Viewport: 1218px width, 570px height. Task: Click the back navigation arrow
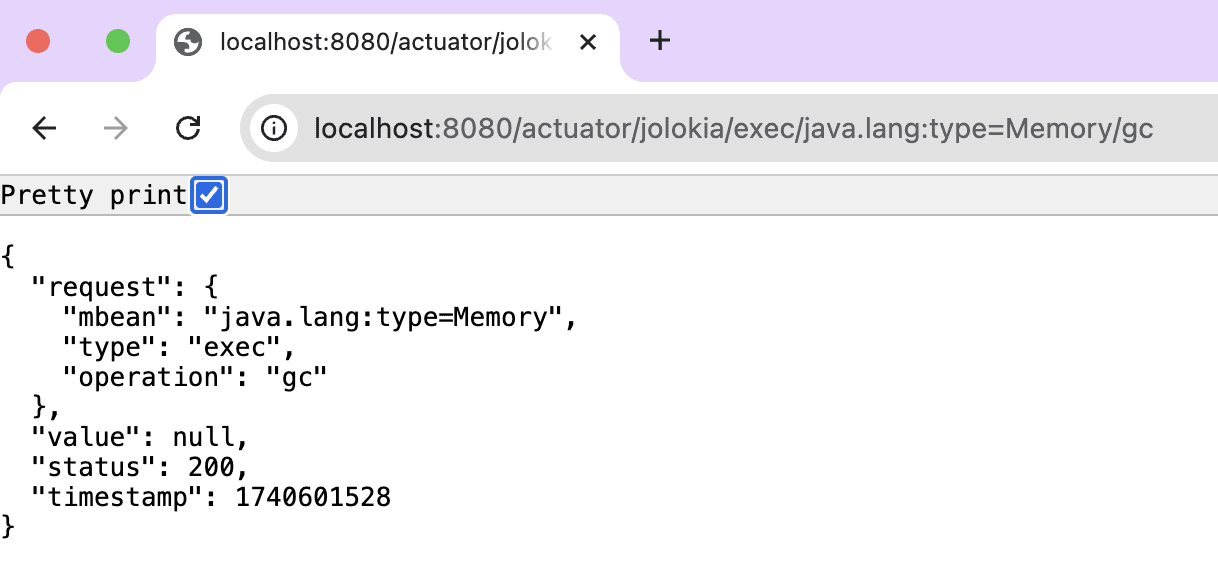click(44, 128)
